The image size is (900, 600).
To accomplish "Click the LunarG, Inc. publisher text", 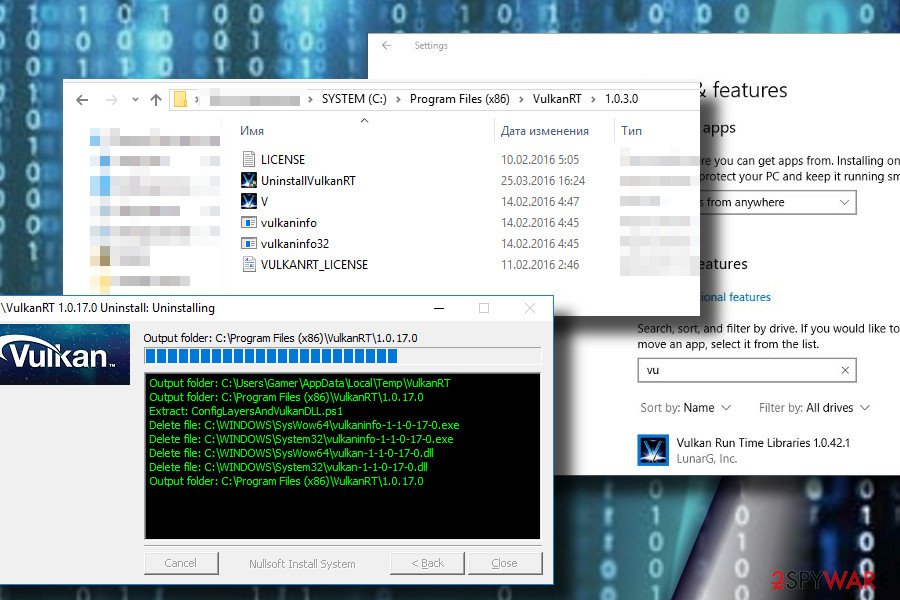I will coord(707,459).
